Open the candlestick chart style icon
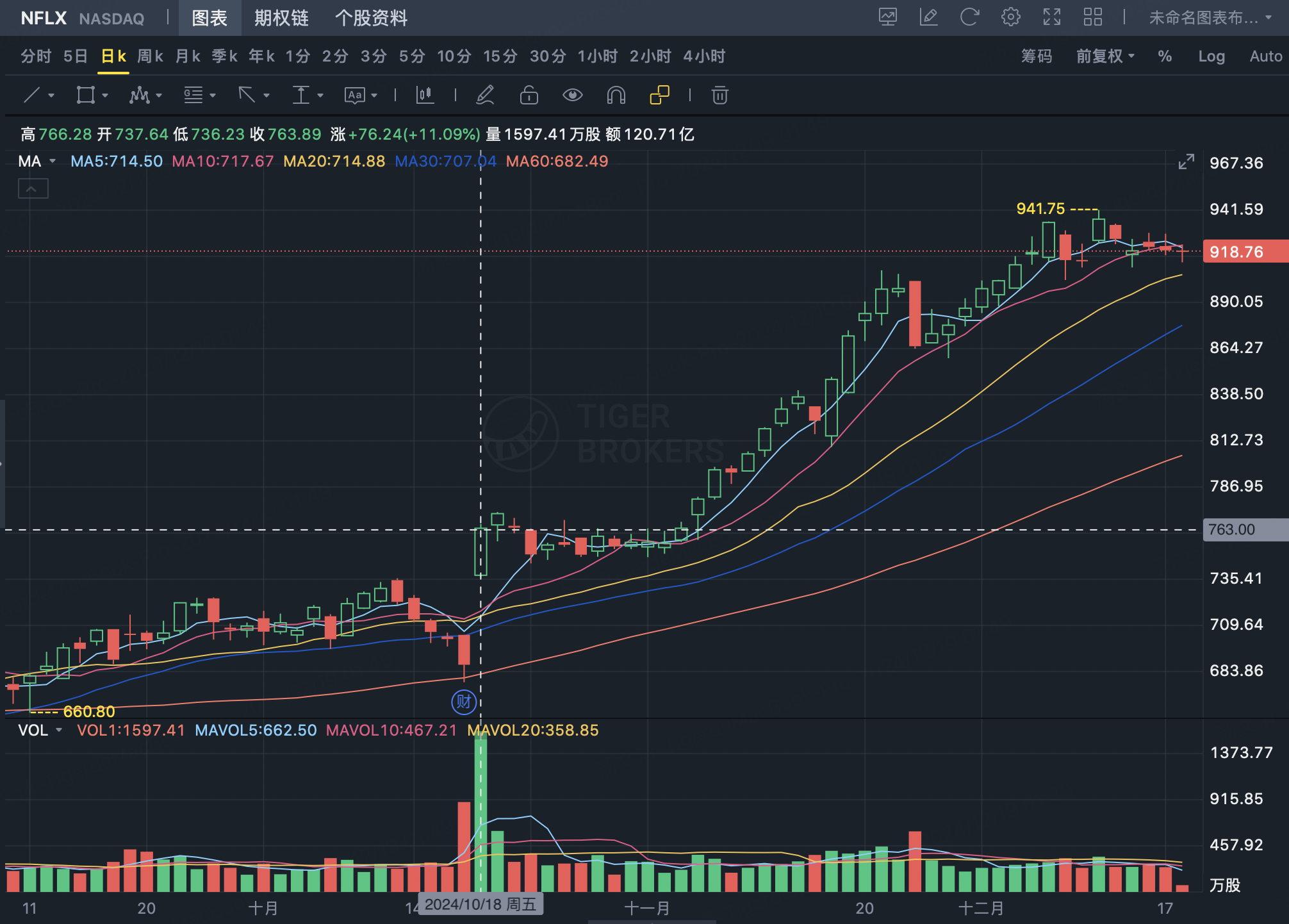 (425, 95)
